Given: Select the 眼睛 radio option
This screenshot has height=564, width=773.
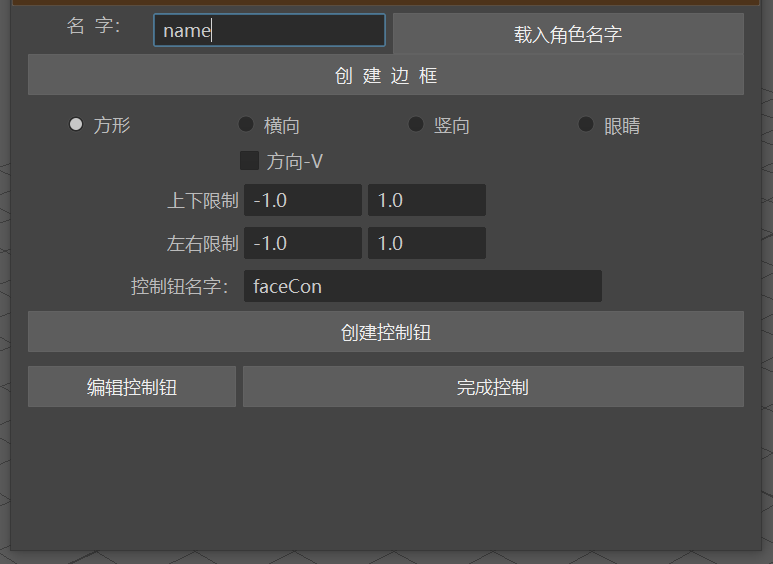Looking at the screenshot, I should click(586, 124).
